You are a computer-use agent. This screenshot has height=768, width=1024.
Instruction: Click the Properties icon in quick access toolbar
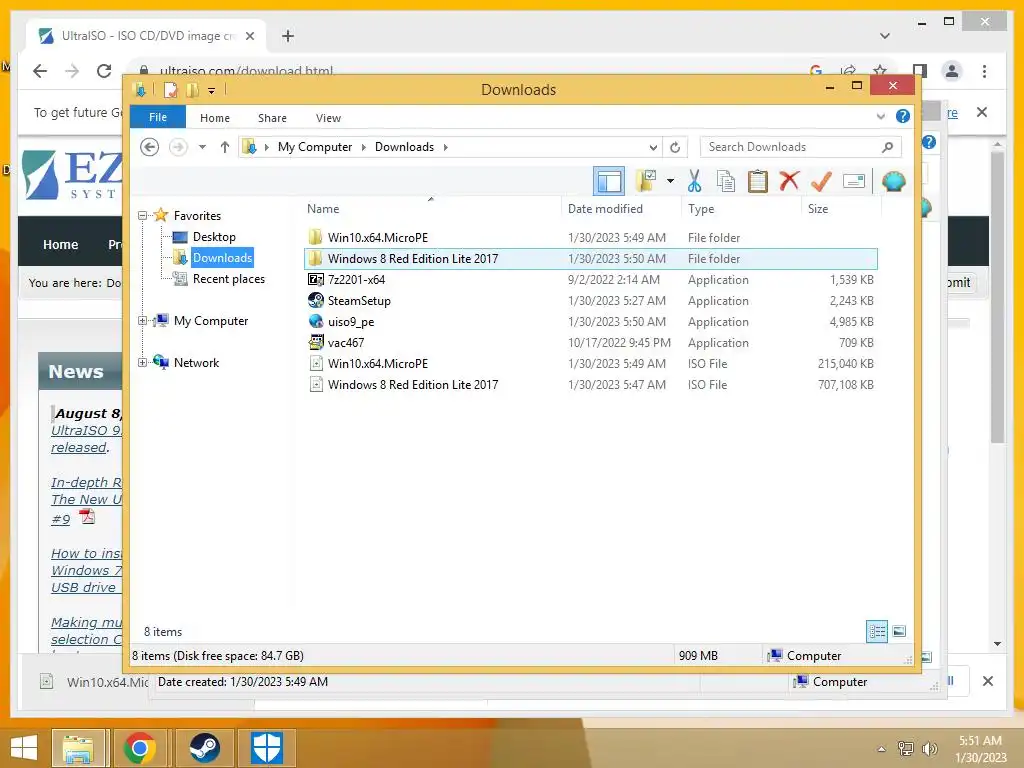click(170, 89)
